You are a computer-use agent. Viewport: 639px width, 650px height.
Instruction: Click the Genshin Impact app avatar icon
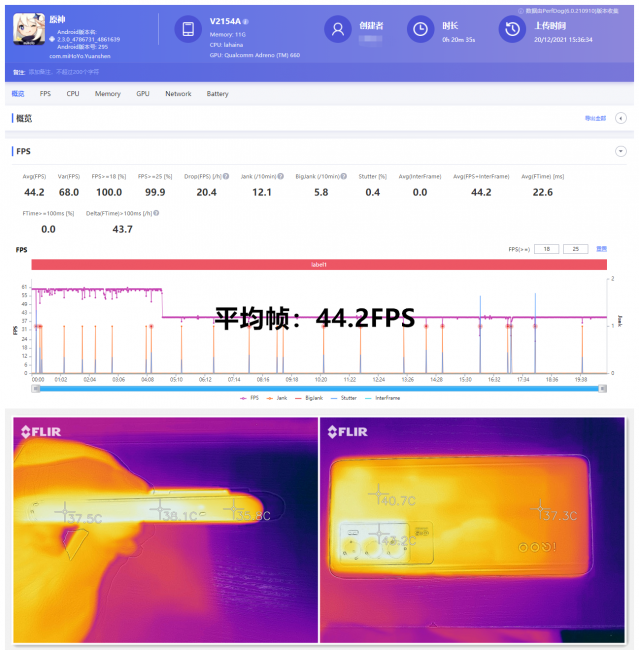pos(29,29)
